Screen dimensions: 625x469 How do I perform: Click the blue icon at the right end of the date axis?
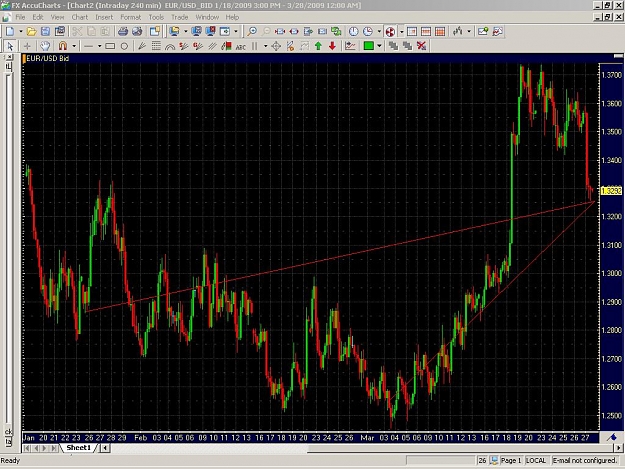(612, 438)
